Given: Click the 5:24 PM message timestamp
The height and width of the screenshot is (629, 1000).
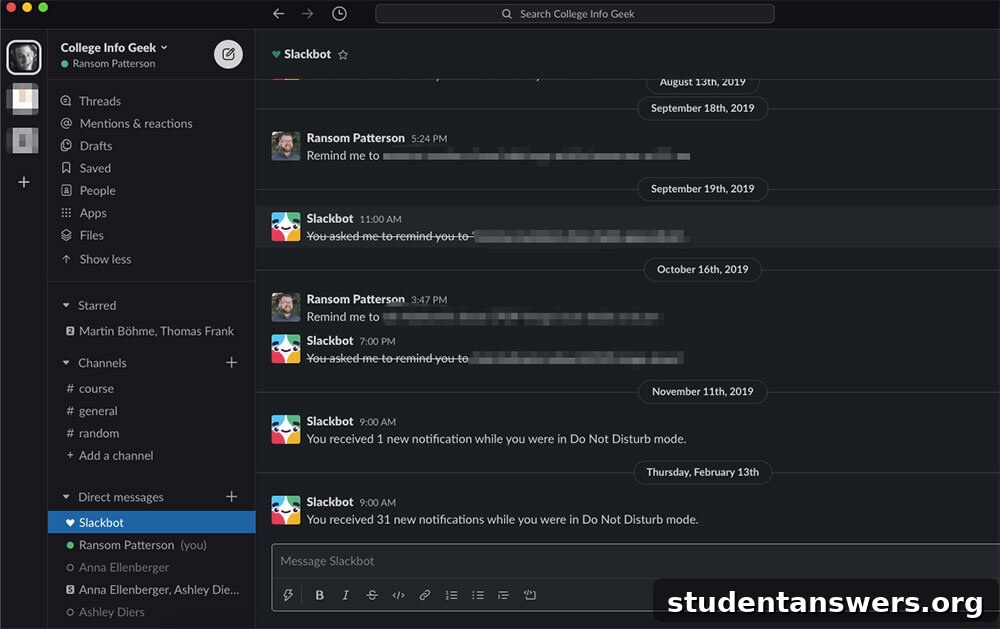Looking at the screenshot, I should (x=429, y=138).
